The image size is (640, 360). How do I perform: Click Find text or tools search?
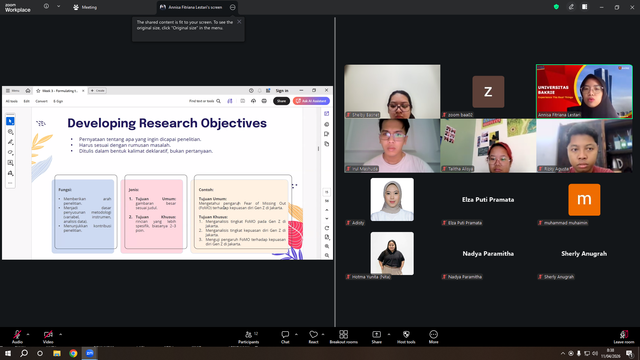point(204,101)
